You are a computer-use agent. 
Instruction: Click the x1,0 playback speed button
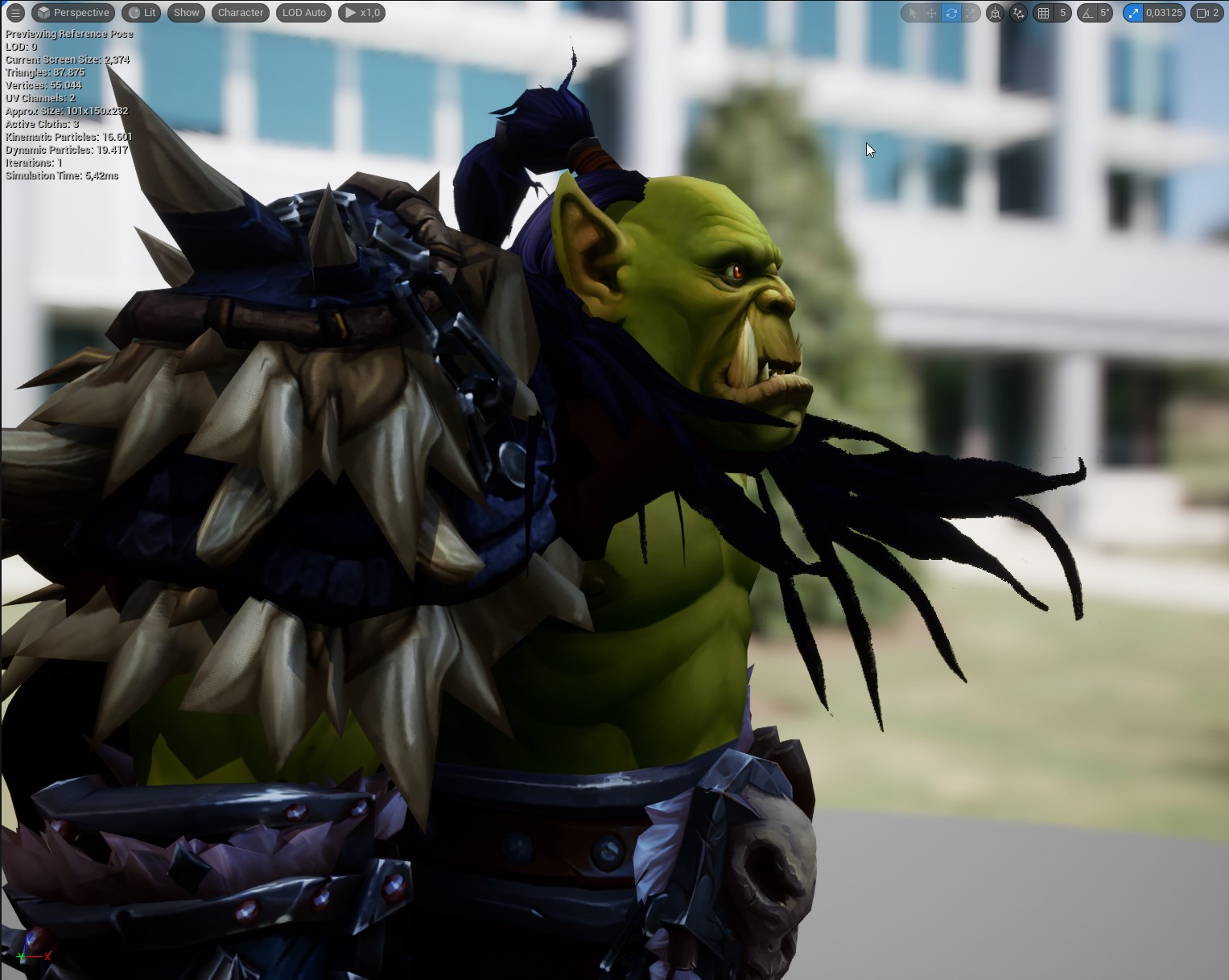click(361, 13)
